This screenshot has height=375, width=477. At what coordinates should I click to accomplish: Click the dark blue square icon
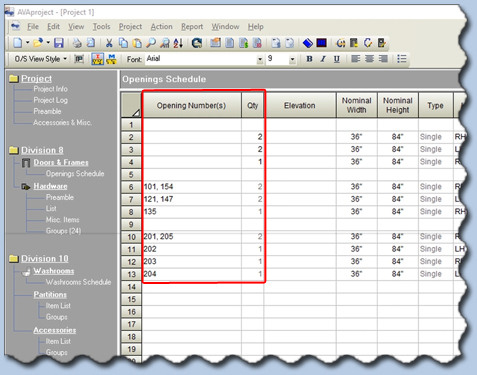(322, 43)
